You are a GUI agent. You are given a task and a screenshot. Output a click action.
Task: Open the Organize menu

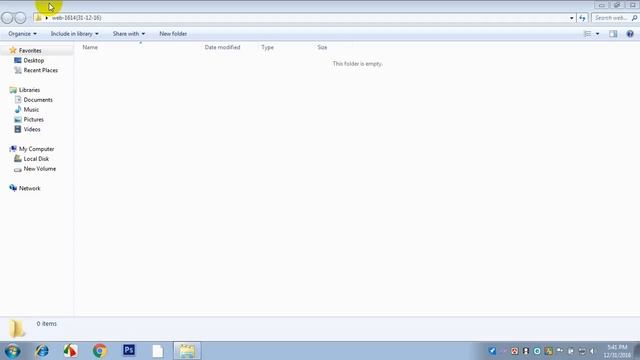coord(22,34)
